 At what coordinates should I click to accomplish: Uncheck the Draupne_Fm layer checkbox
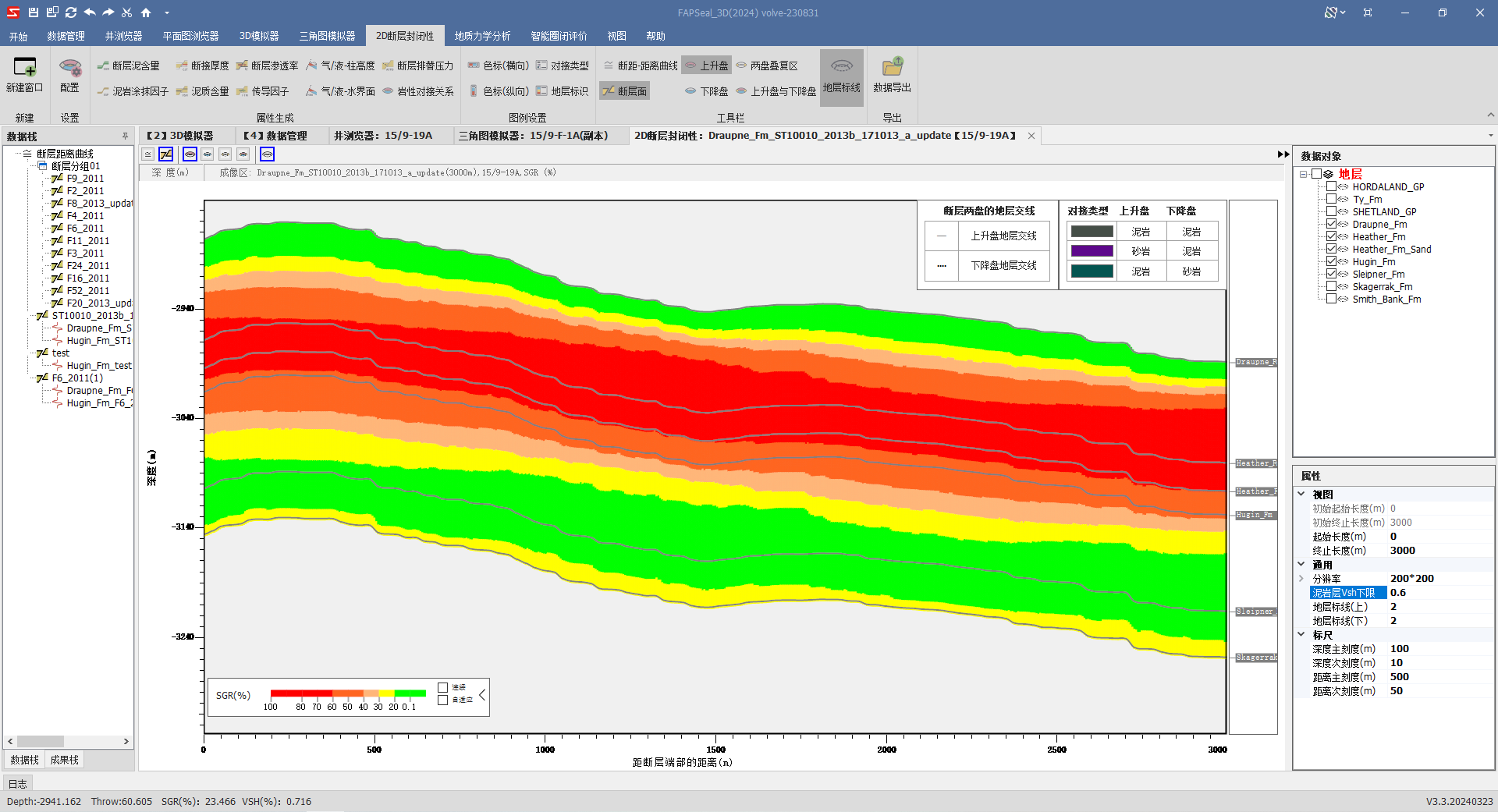(1332, 224)
